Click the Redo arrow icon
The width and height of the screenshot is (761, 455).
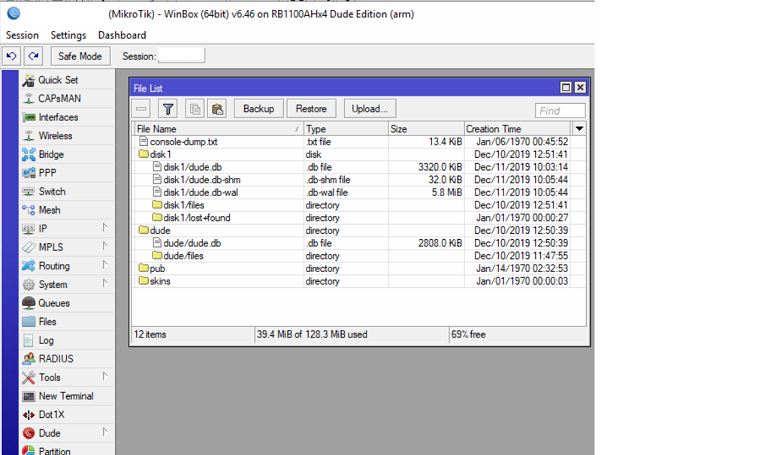tap(33, 56)
